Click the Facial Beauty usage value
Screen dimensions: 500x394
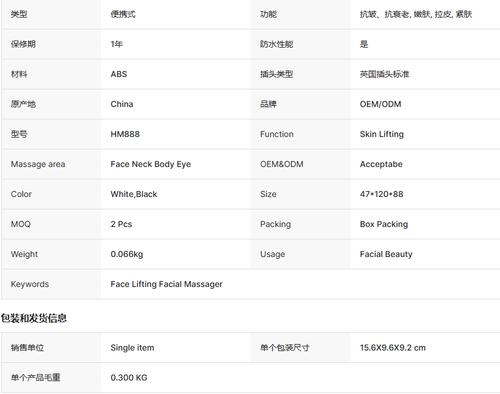[386, 254]
